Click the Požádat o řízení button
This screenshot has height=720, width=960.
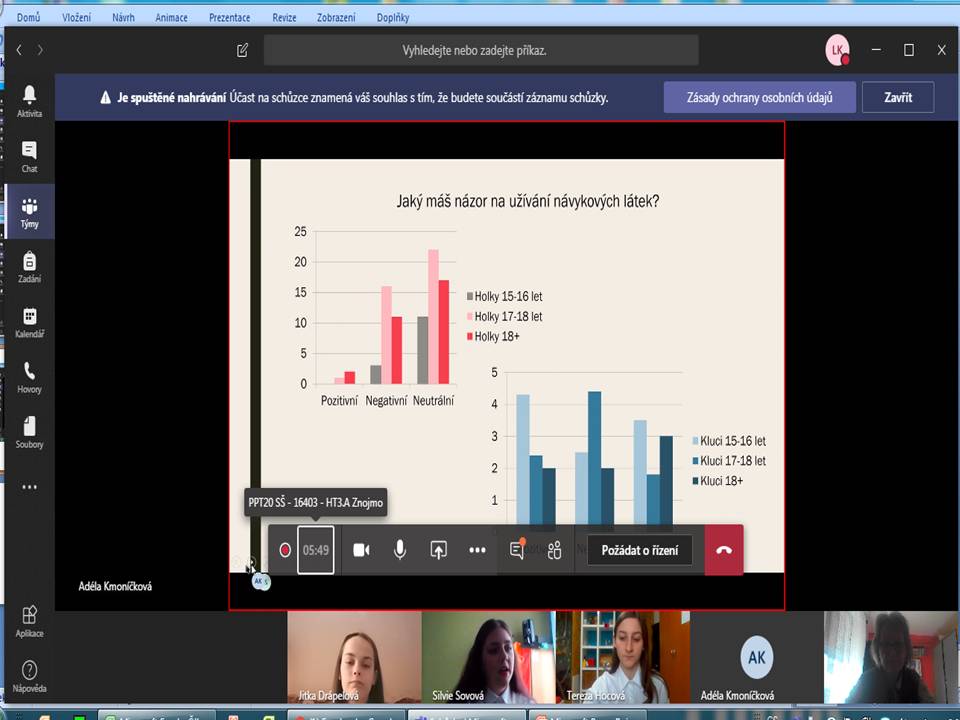[640, 550]
